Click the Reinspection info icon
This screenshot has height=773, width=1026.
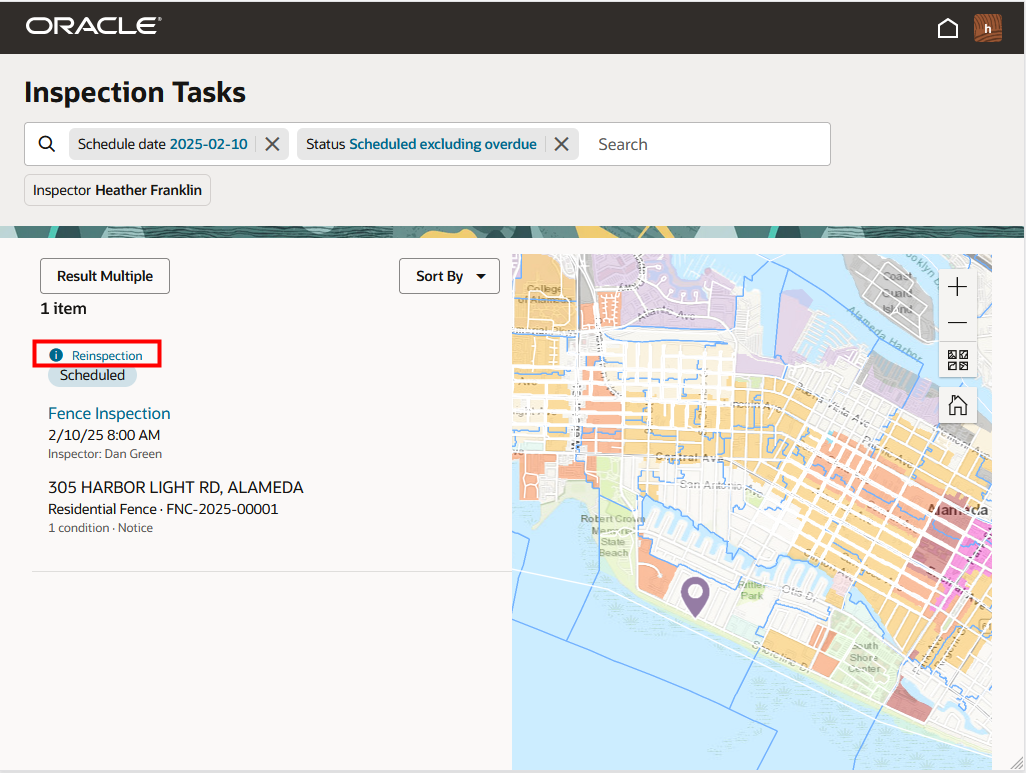click(x=56, y=355)
